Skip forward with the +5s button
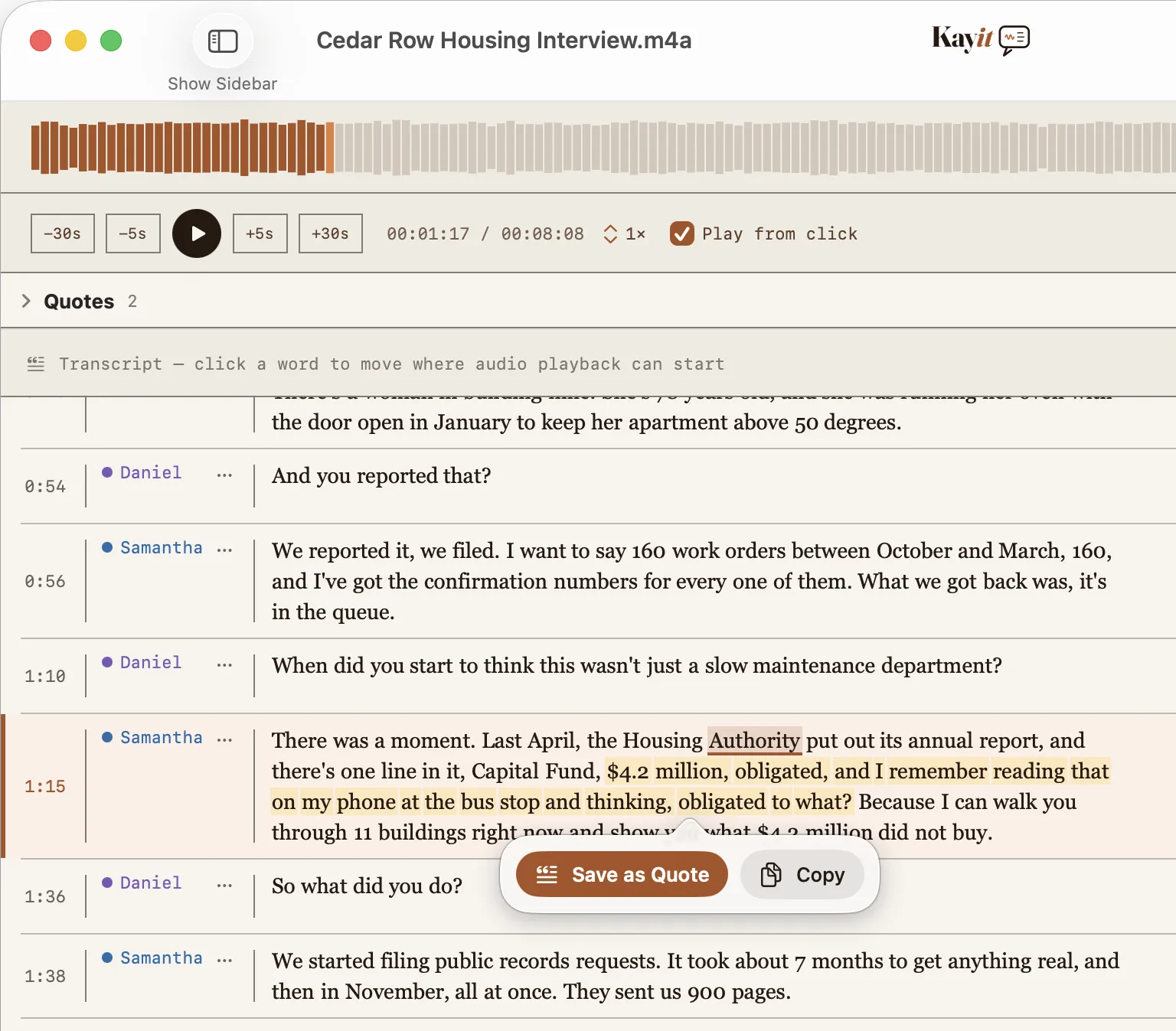This screenshot has width=1176, height=1031. coord(260,233)
